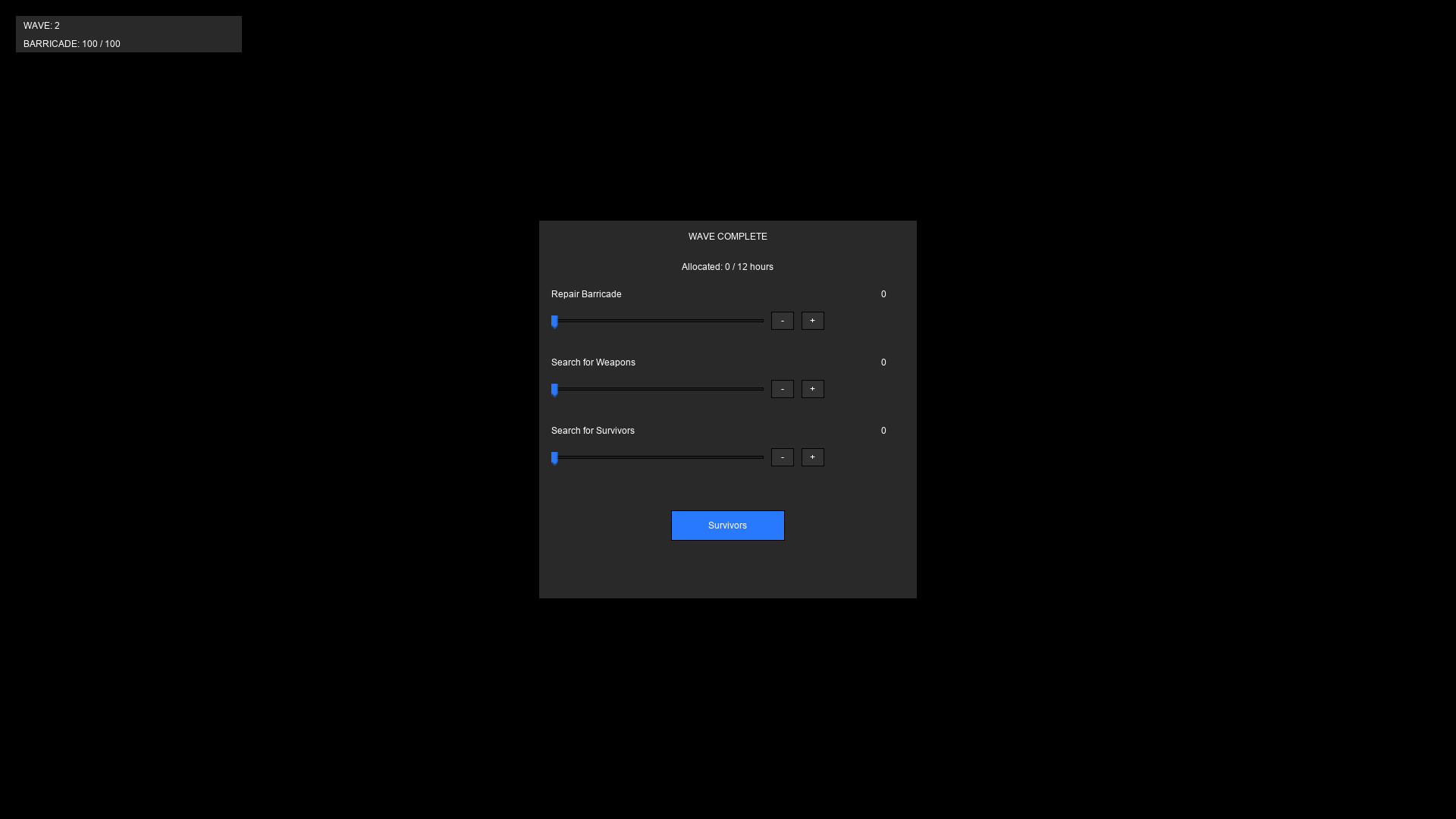Click the Search for Weapons slider handle

(x=555, y=390)
